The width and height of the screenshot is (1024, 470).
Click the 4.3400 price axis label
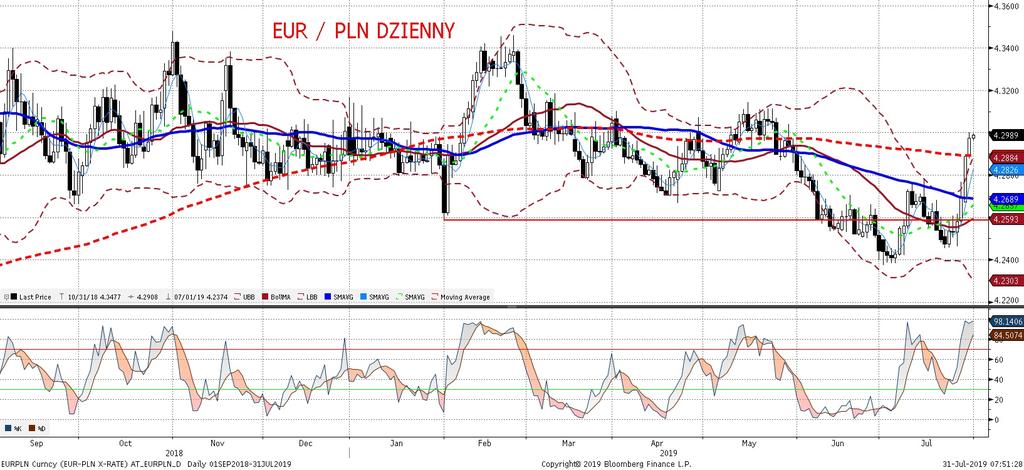[1006, 48]
